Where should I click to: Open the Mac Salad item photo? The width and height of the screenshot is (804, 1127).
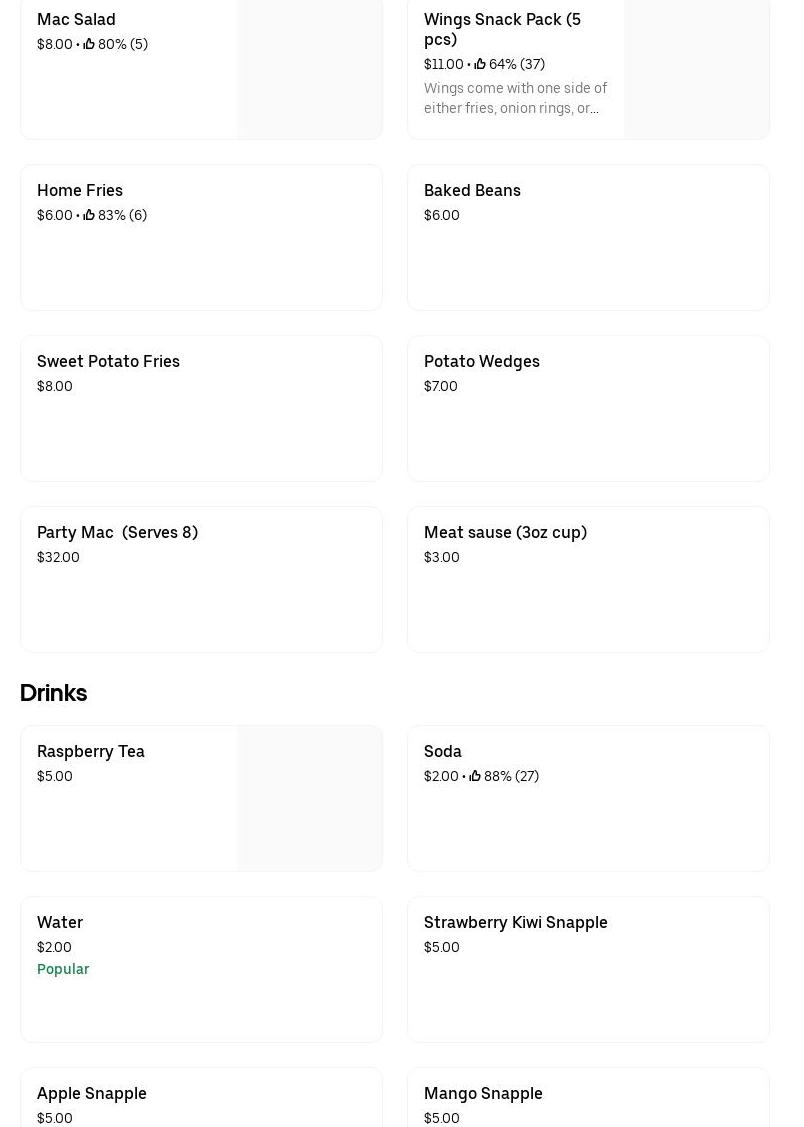pyautogui.click(x=309, y=68)
